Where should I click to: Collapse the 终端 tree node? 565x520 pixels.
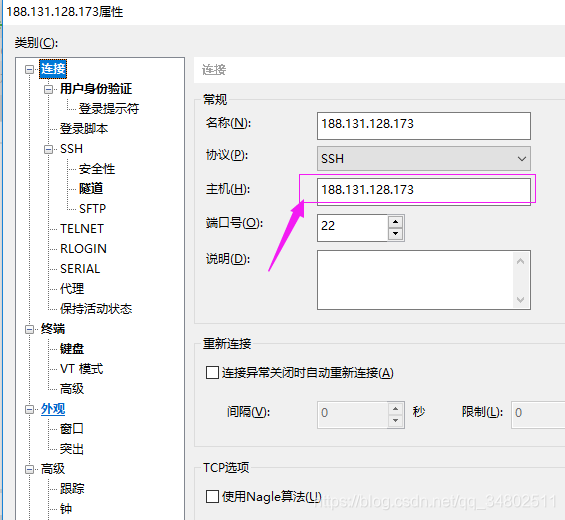pos(30,329)
